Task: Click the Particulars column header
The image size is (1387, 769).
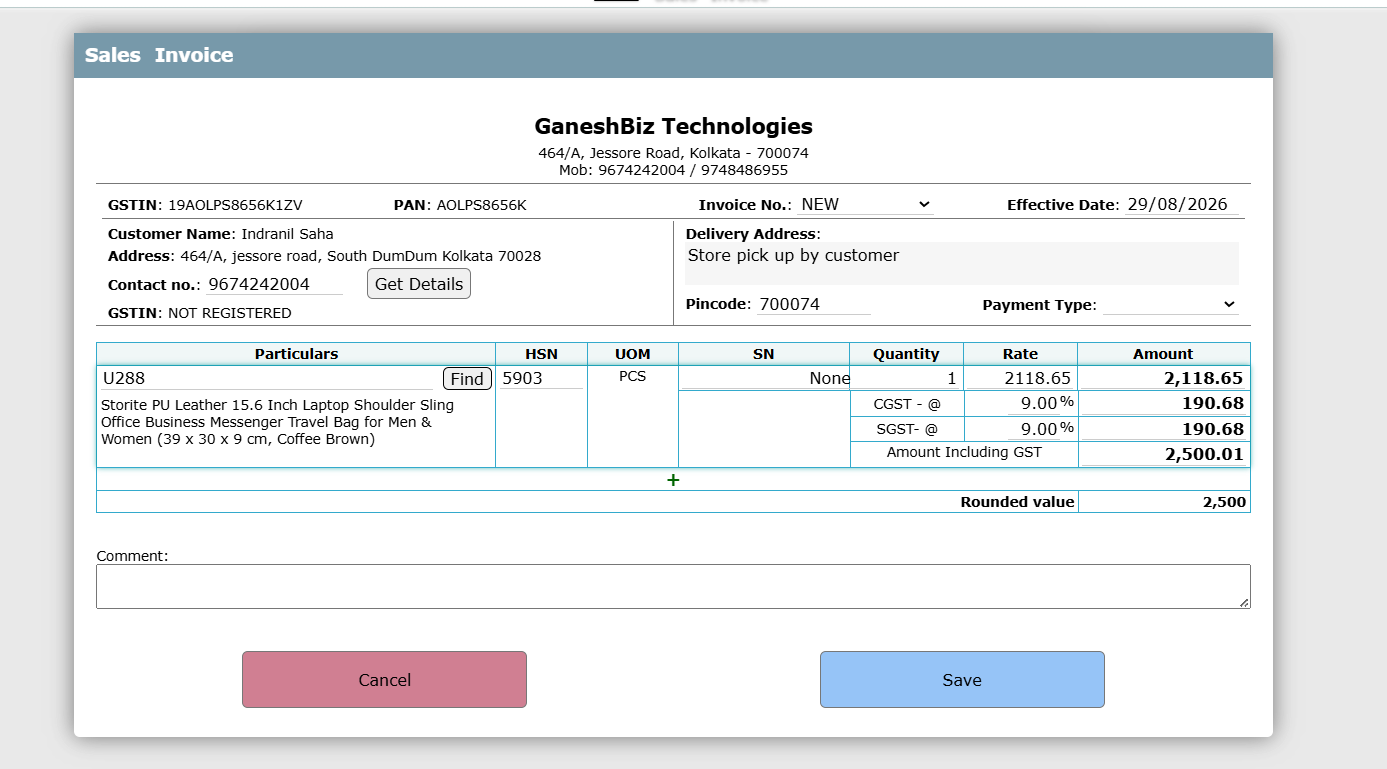Action: 296,354
